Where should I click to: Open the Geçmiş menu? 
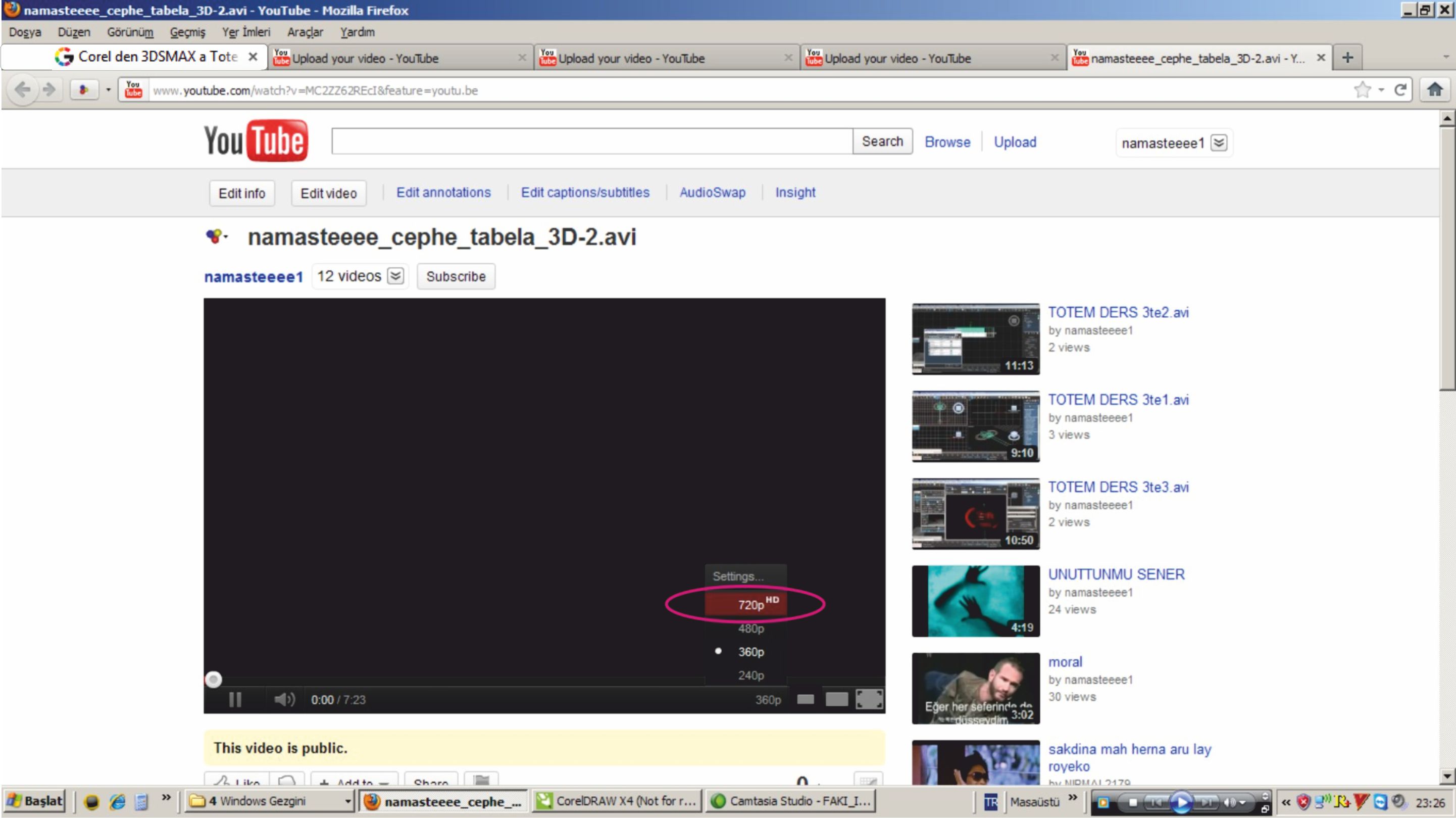188,32
